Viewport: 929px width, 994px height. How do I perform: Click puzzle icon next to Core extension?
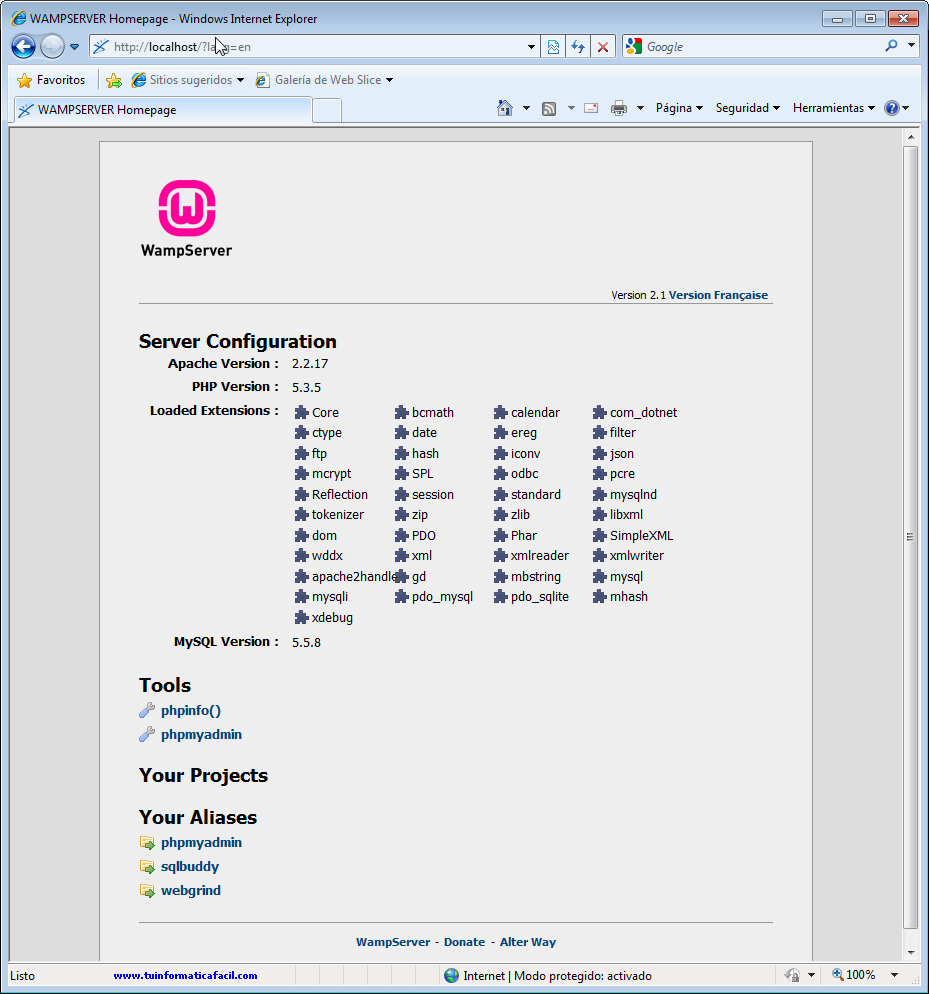pos(302,413)
